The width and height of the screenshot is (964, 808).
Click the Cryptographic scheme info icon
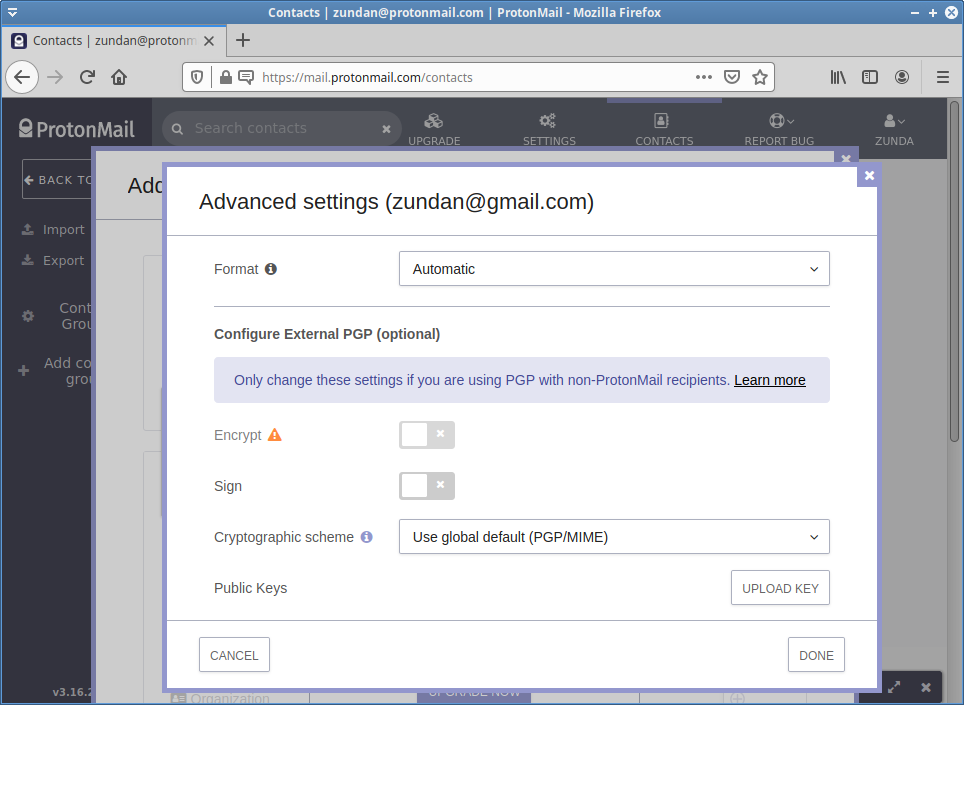[x=366, y=537]
